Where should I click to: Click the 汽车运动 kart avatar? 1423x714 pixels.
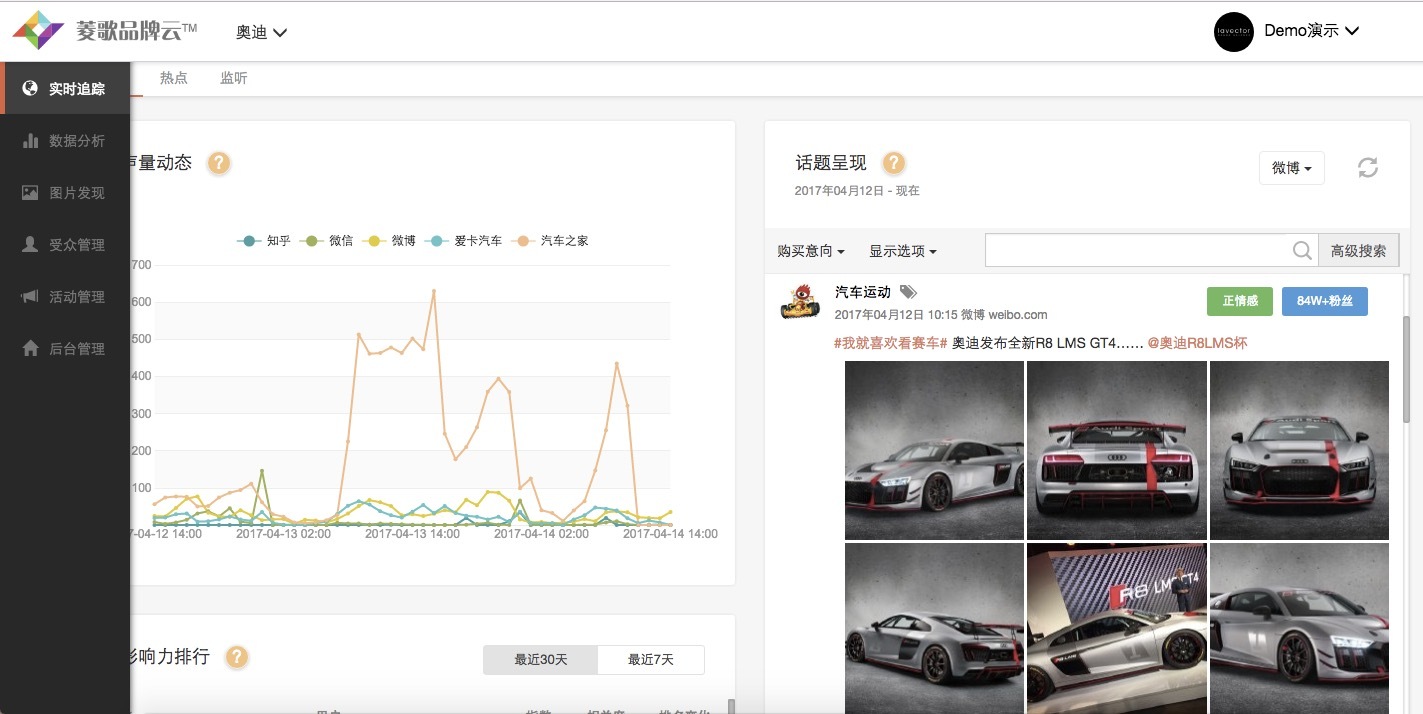(x=799, y=301)
